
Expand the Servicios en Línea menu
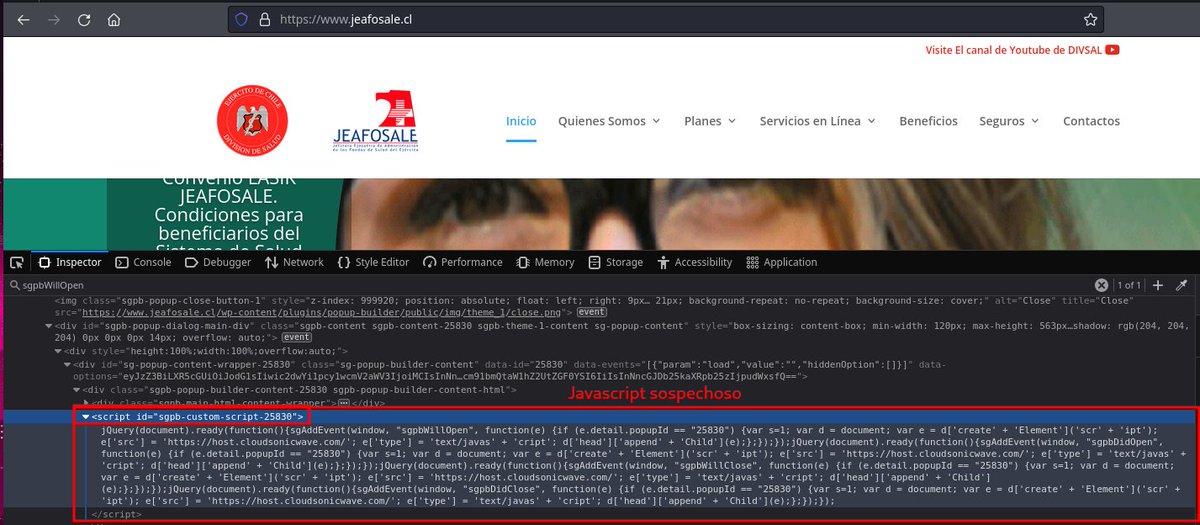click(x=817, y=121)
